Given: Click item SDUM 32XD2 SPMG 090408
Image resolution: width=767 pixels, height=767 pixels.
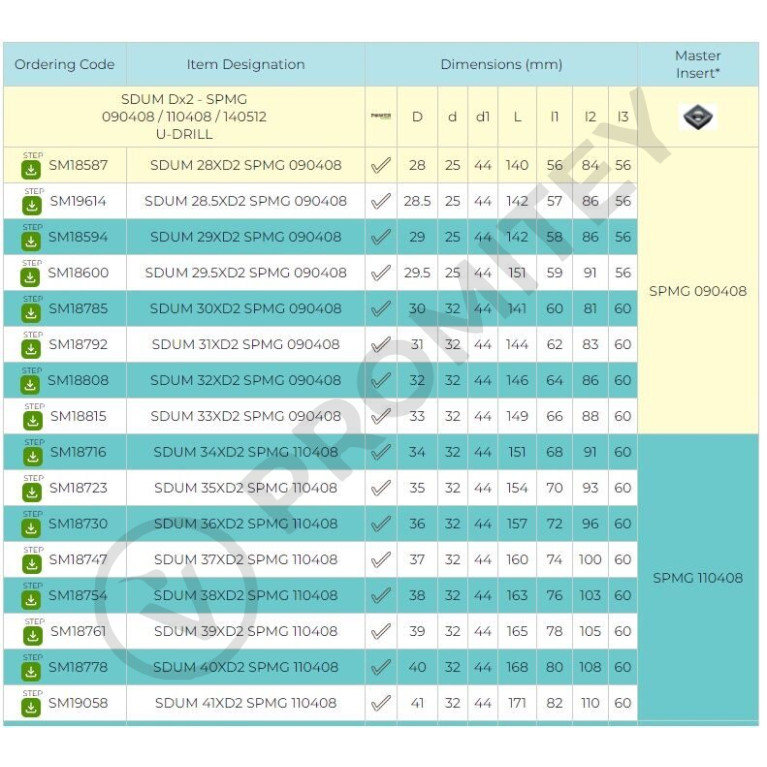Looking at the screenshot, I should 246,380.
